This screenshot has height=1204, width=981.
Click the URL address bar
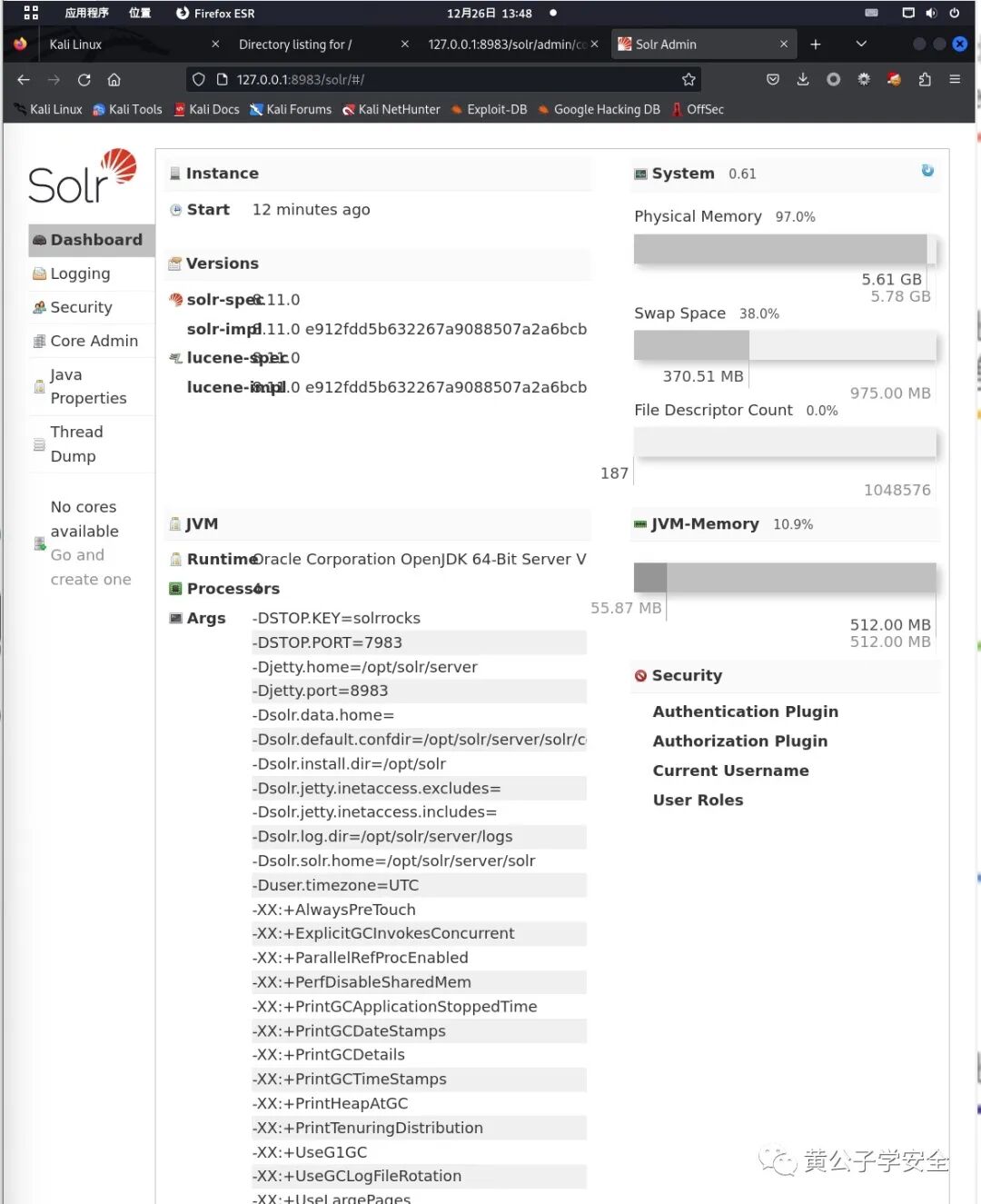pos(445,80)
